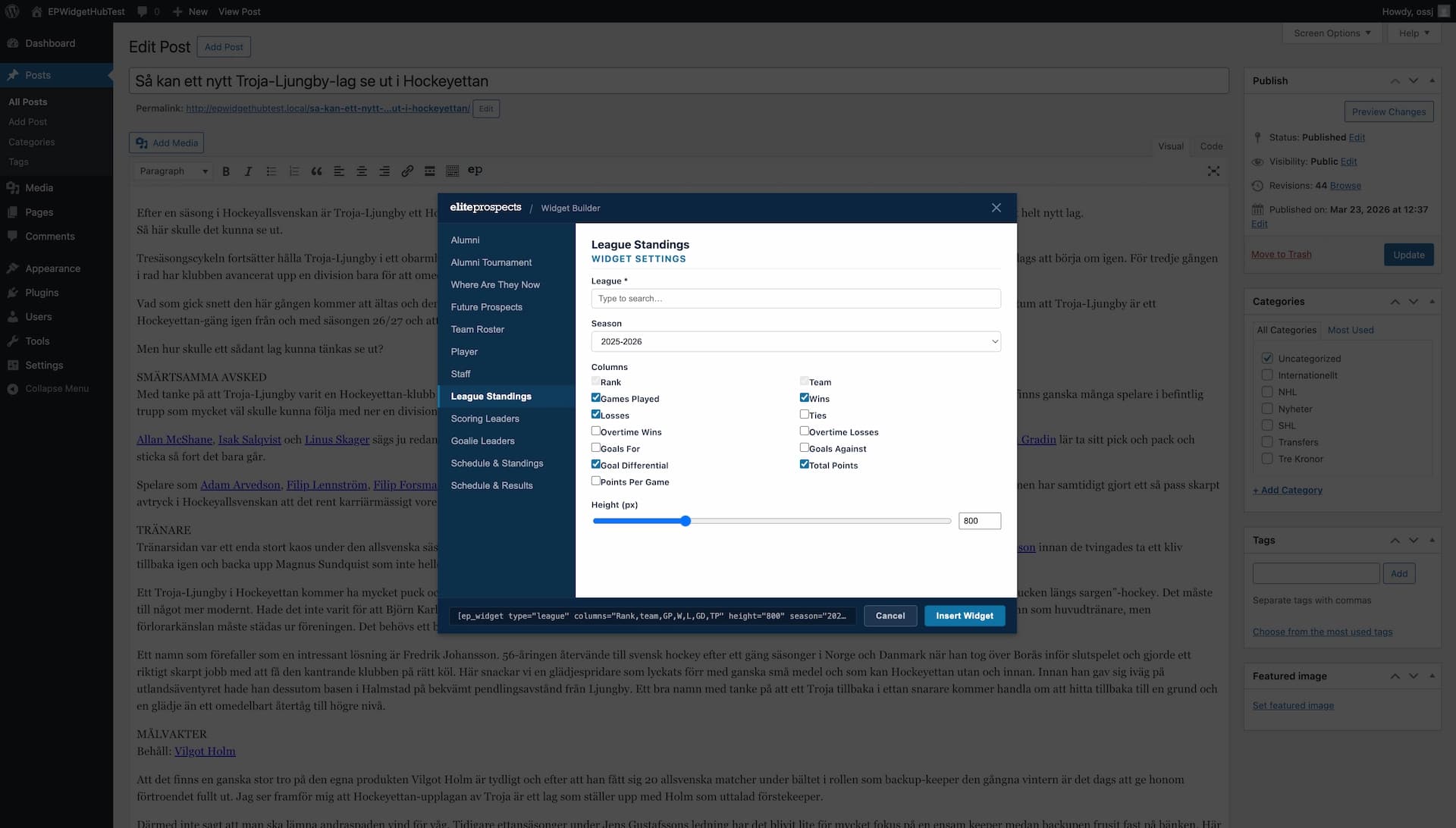Align text right in editor toolbar
This screenshot has height=828, width=1456.
pos(384,171)
